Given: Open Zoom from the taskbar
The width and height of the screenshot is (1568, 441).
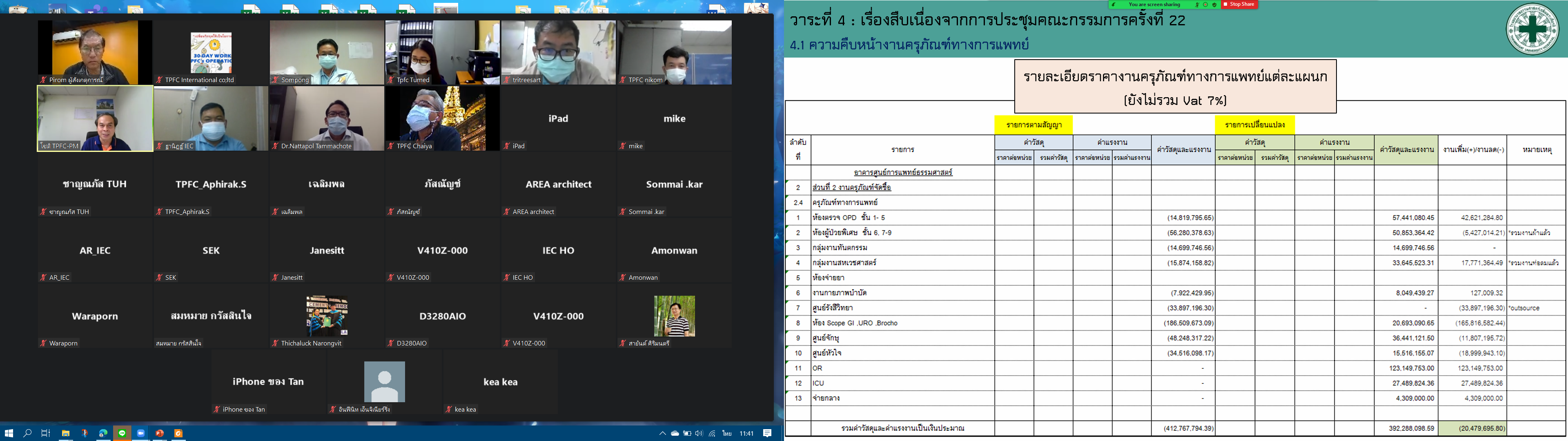Looking at the screenshot, I should click(x=140, y=433).
